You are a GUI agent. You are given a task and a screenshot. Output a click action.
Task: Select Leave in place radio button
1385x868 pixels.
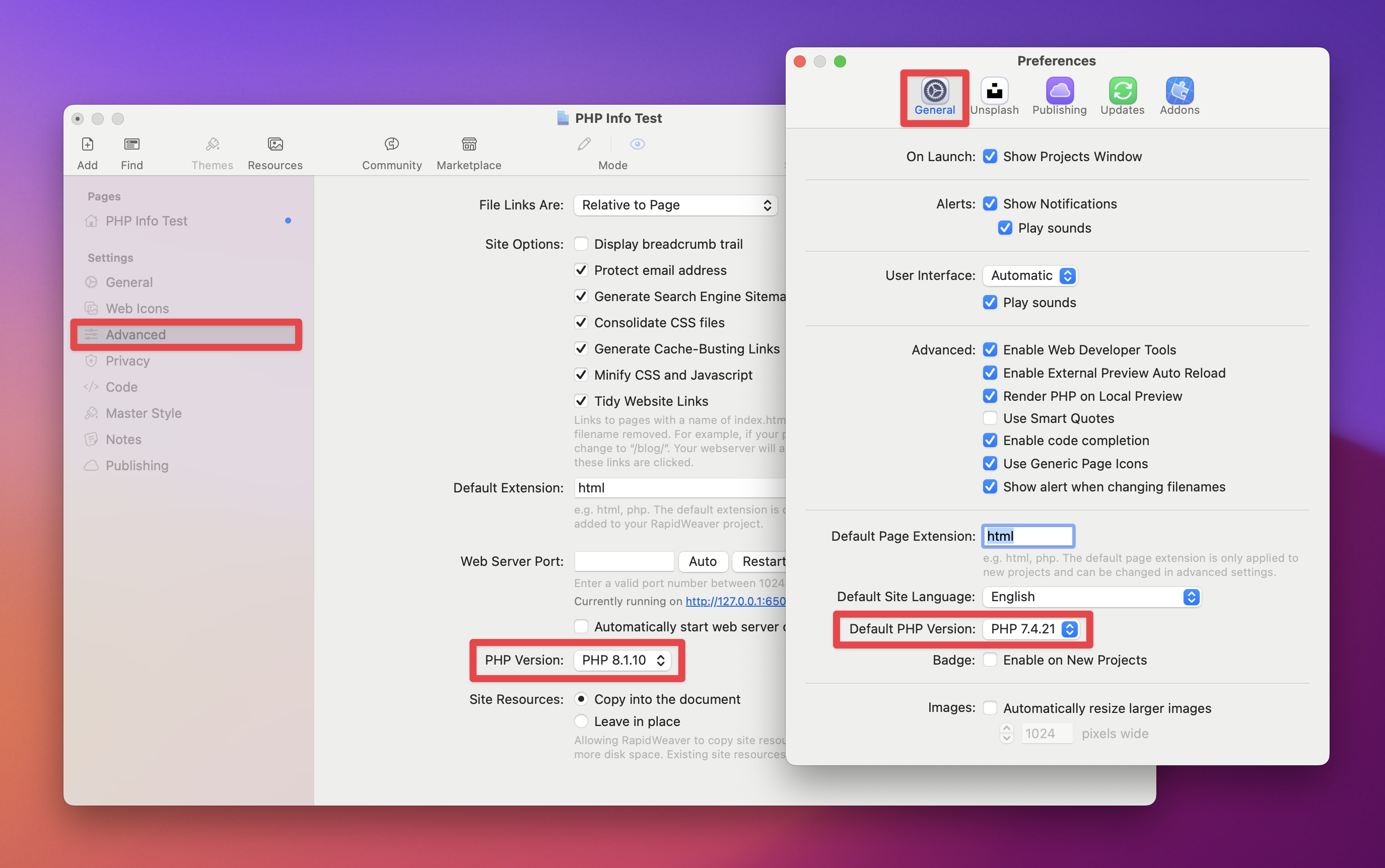(581, 721)
